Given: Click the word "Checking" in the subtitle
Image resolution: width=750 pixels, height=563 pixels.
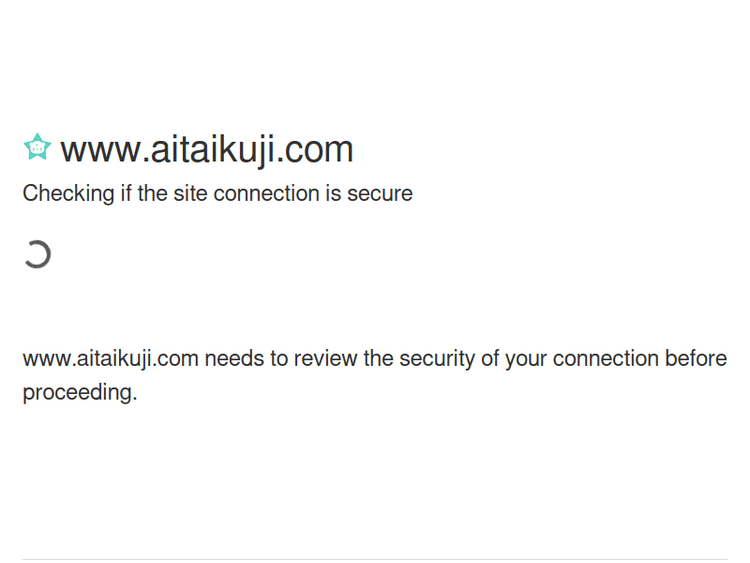Looking at the screenshot, I should click(x=68, y=193).
